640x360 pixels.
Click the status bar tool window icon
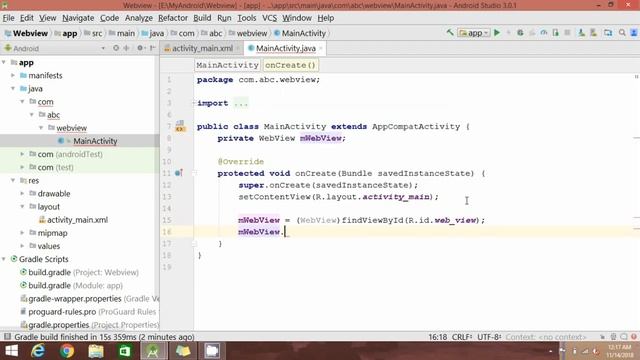coord(7,337)
